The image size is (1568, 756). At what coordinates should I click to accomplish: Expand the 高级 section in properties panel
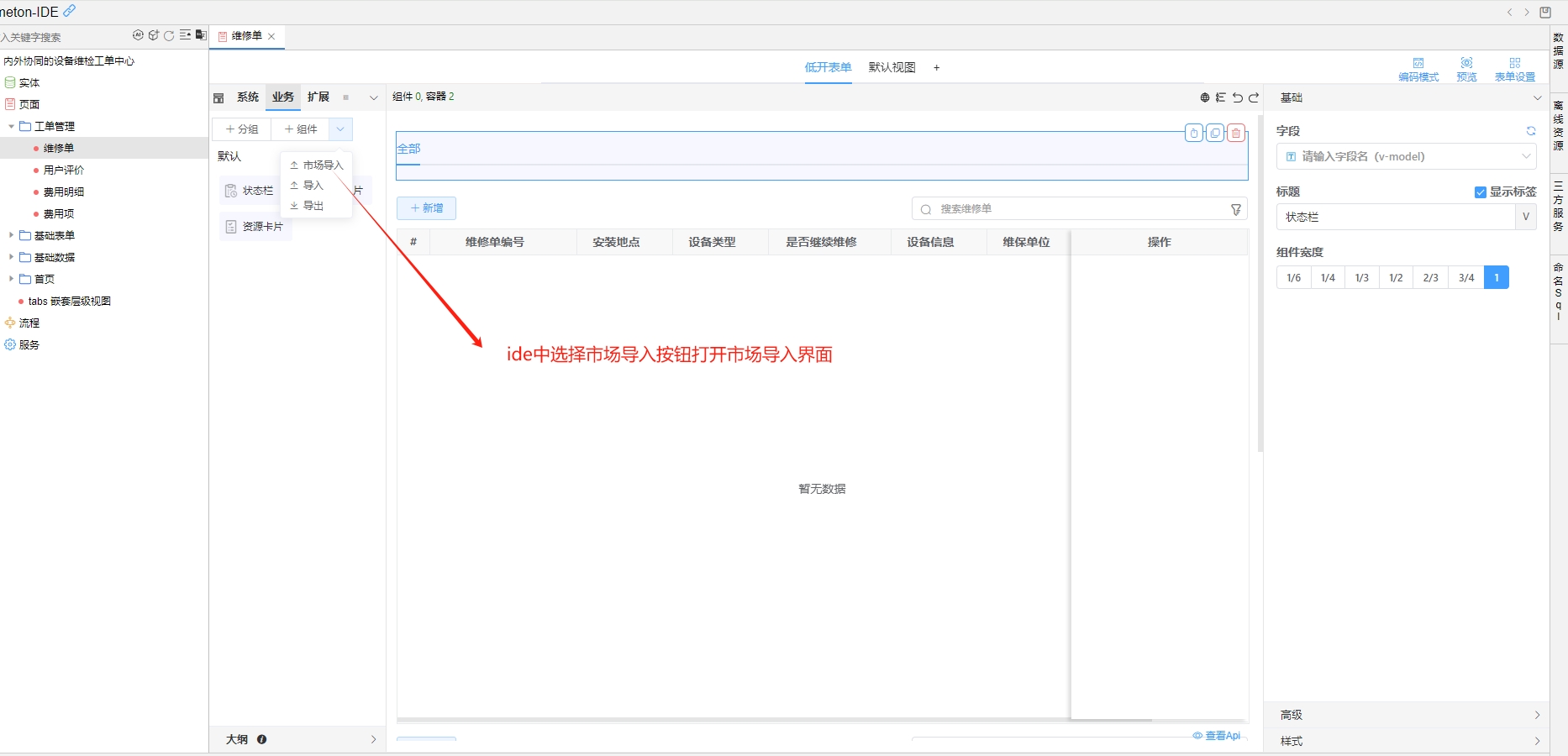(x=1406, y=715)
